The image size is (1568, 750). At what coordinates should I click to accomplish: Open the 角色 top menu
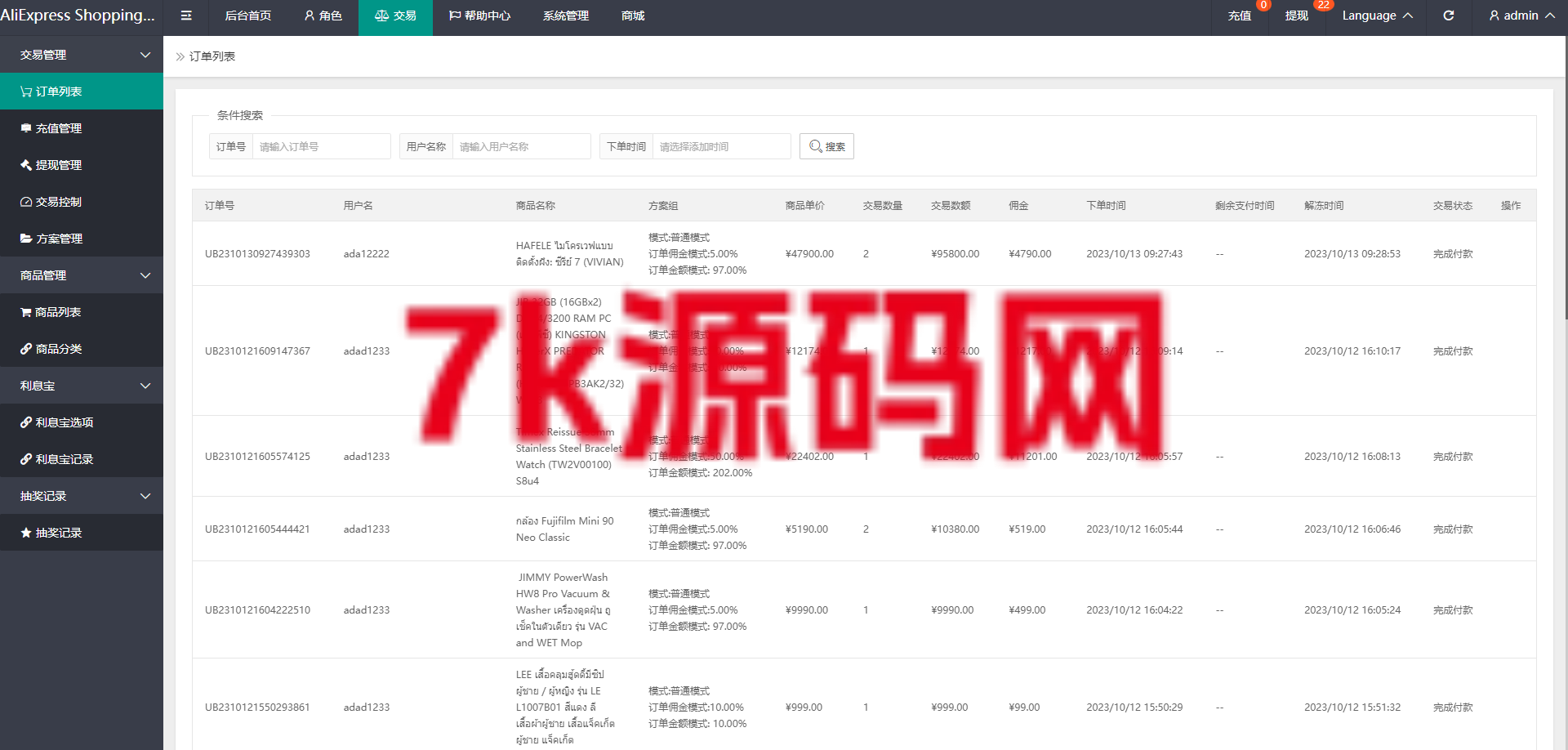tap(323, 16)
